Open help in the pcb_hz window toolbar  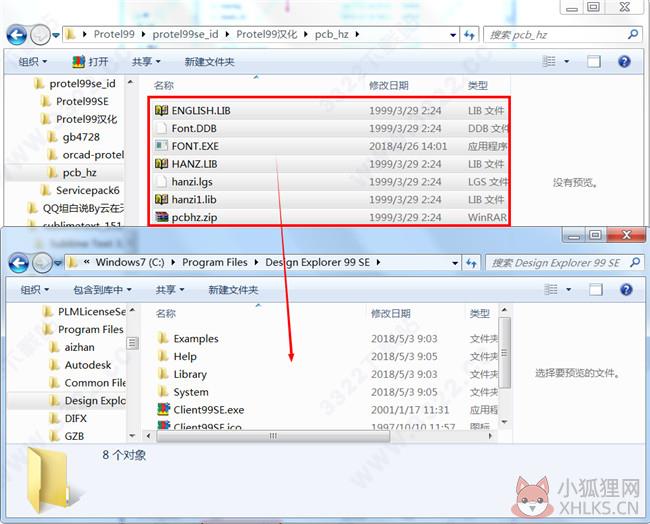point(624,62)
